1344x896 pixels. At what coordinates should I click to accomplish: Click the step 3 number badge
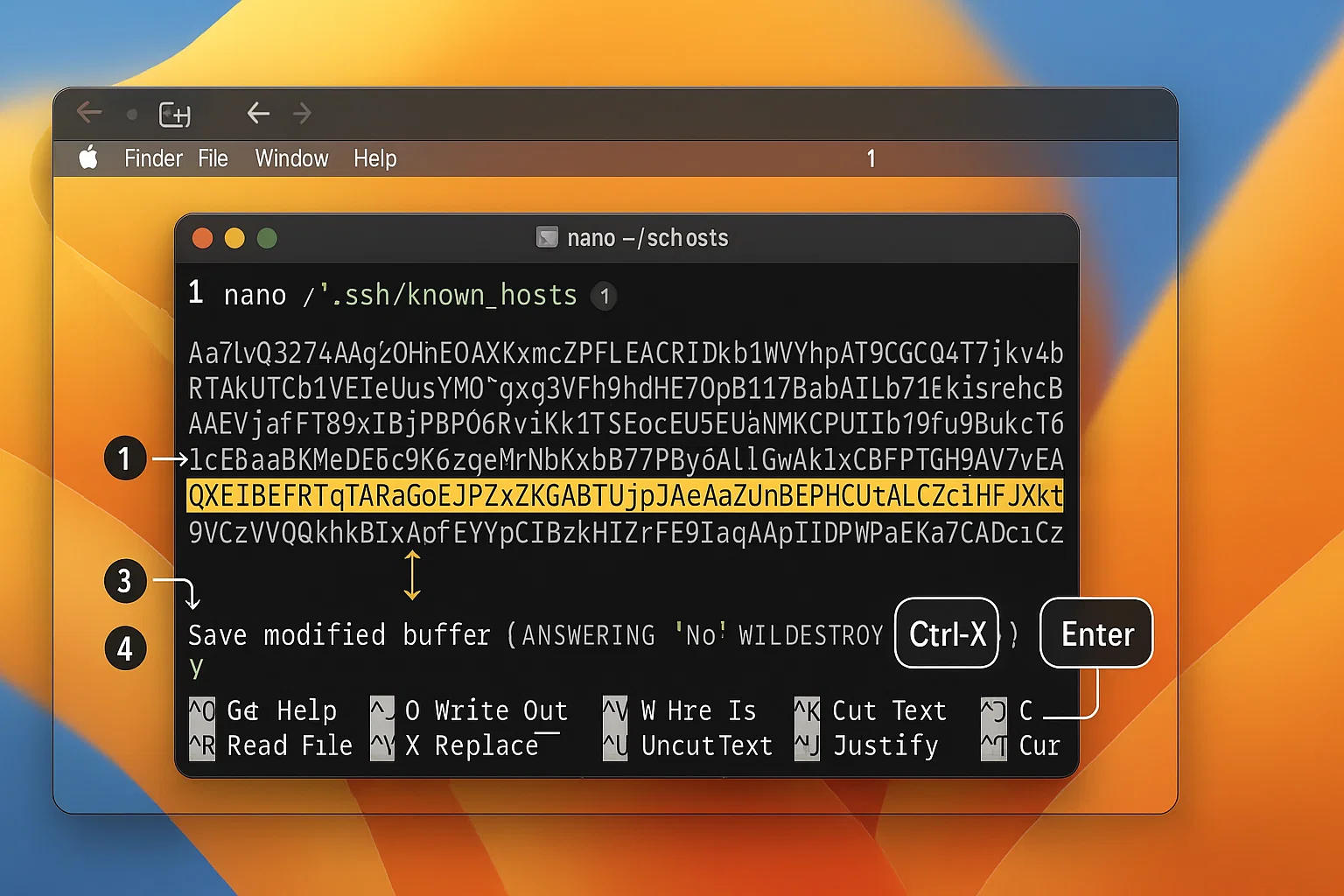pos(125,581)
